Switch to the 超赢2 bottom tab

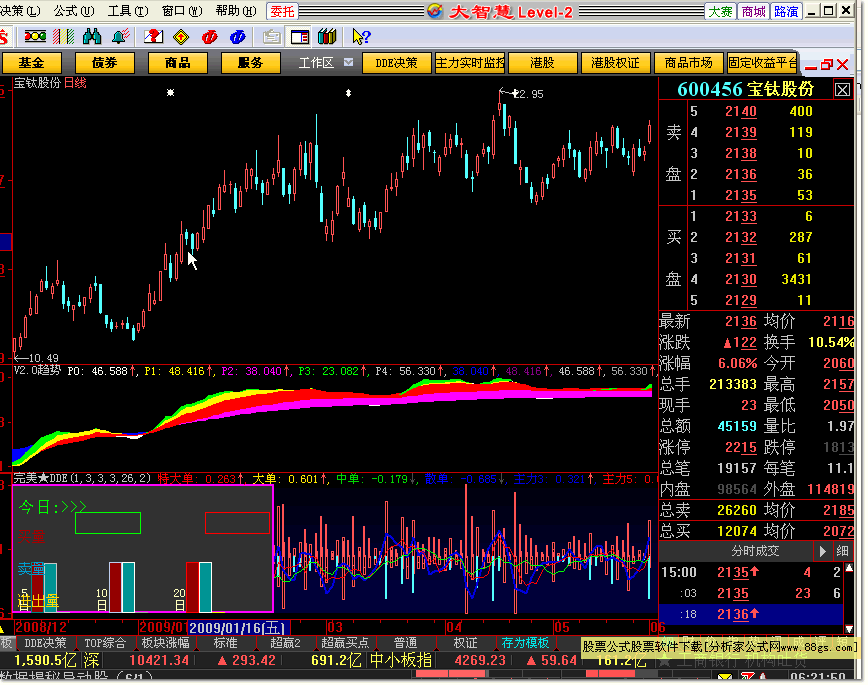click(285, 643)
